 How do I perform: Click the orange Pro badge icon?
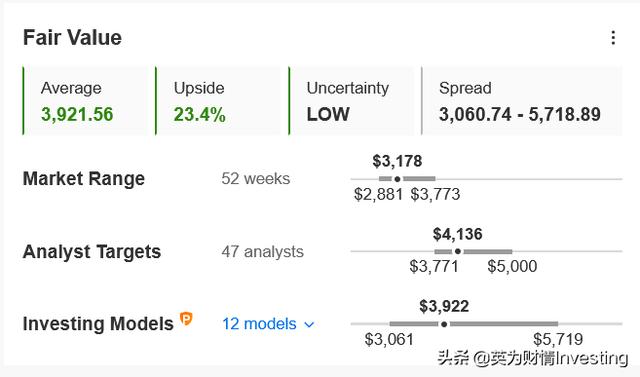point(186,319)
